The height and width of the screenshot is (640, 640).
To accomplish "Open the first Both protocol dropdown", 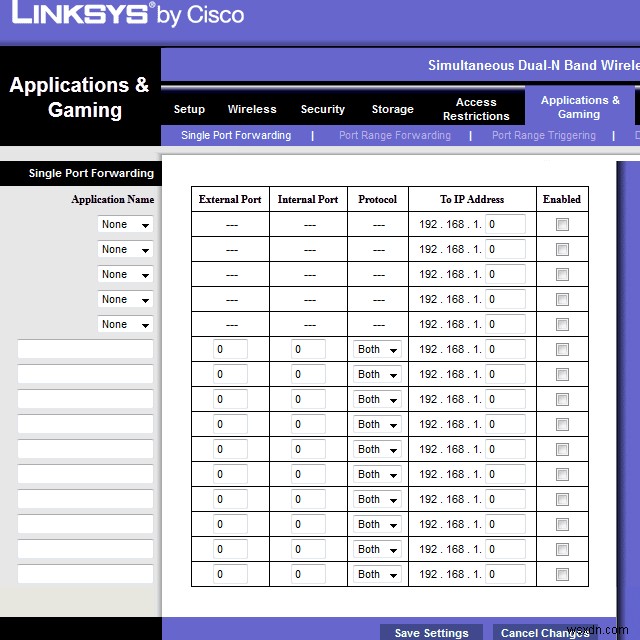I will tap(377, 349).
